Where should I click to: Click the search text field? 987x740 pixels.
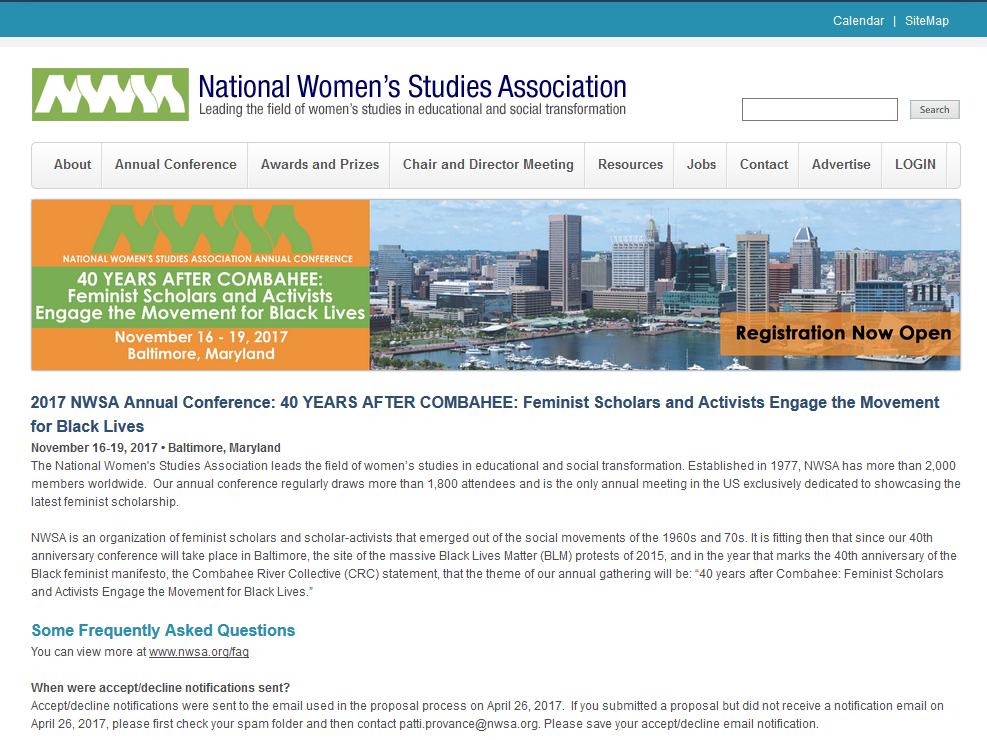pyautogui.click(x=819, y=110)
